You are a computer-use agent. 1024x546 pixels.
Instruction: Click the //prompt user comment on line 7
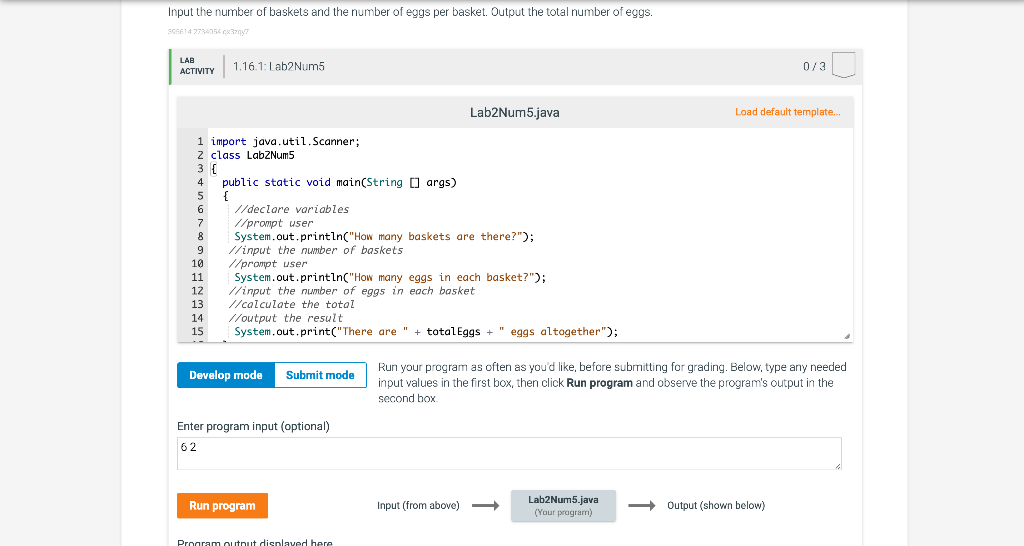click(x=274, y=223)
